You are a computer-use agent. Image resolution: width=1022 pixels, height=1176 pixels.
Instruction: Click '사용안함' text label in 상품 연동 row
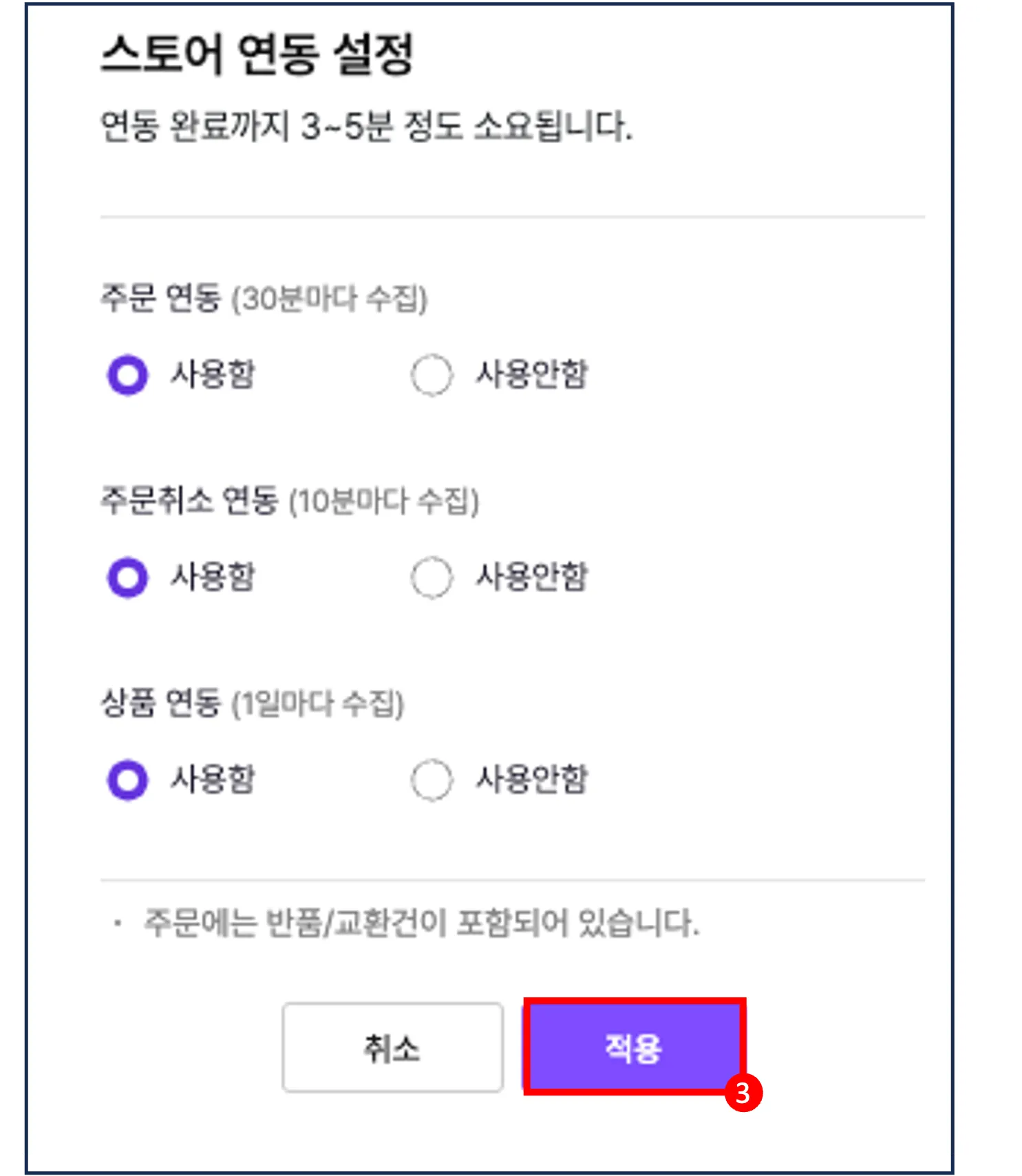[531, 779]
